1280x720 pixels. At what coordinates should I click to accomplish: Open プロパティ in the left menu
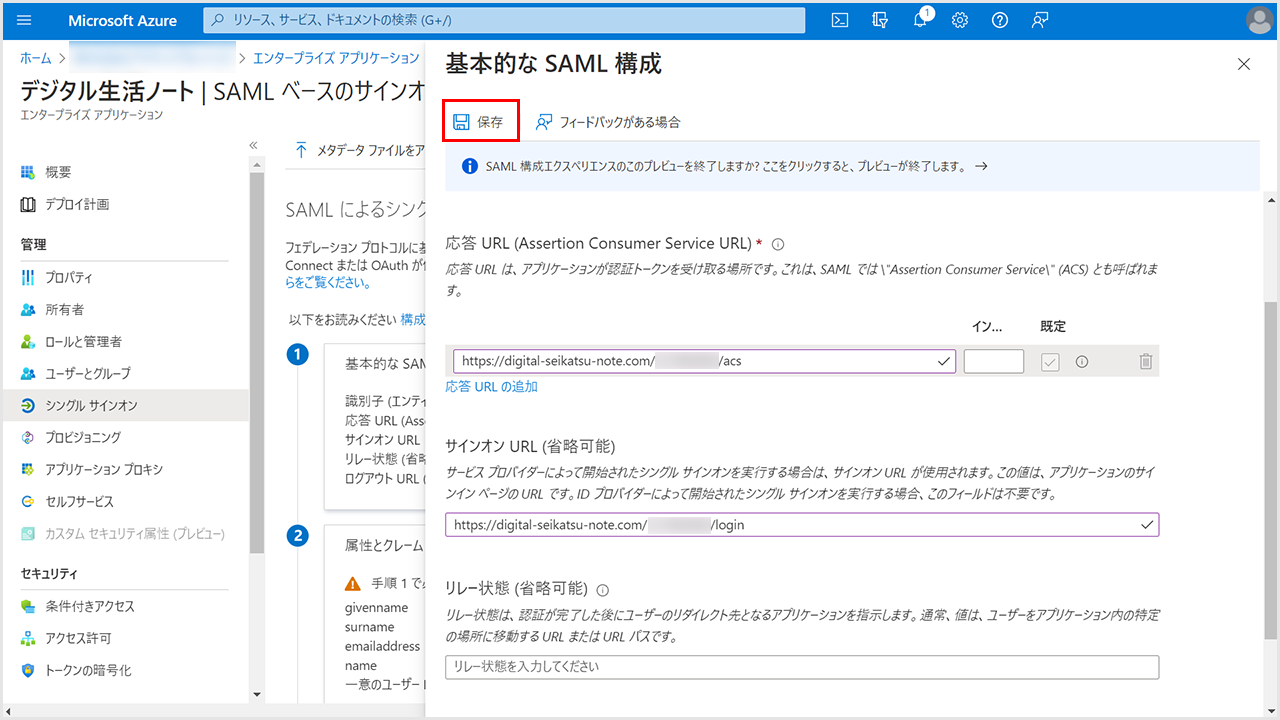69,277
